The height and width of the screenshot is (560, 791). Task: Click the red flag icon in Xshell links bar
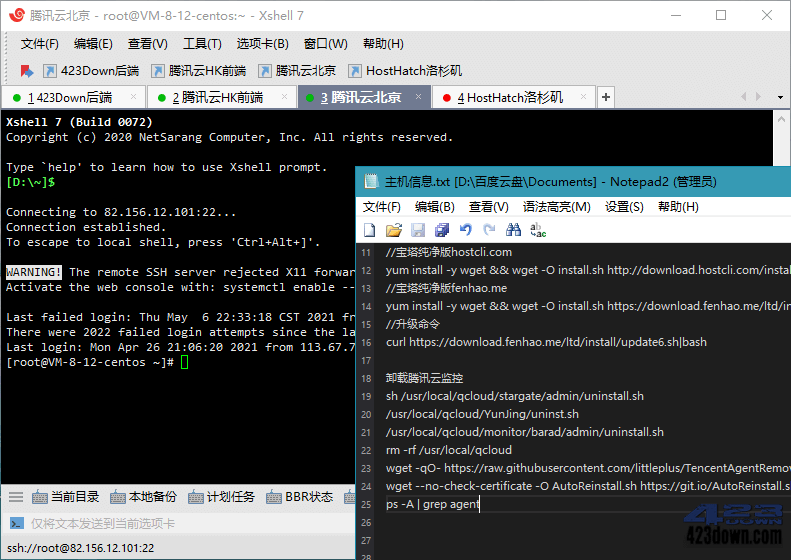[26, 71]
